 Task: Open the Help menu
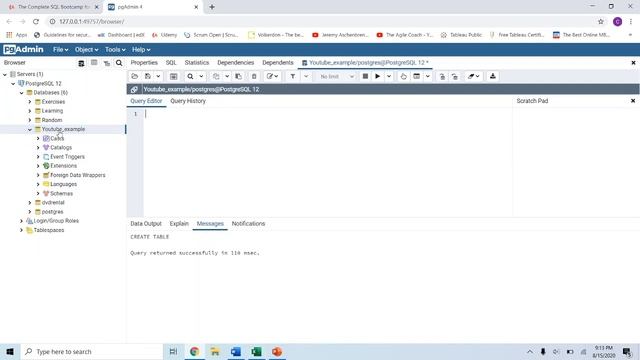point(141,49)
